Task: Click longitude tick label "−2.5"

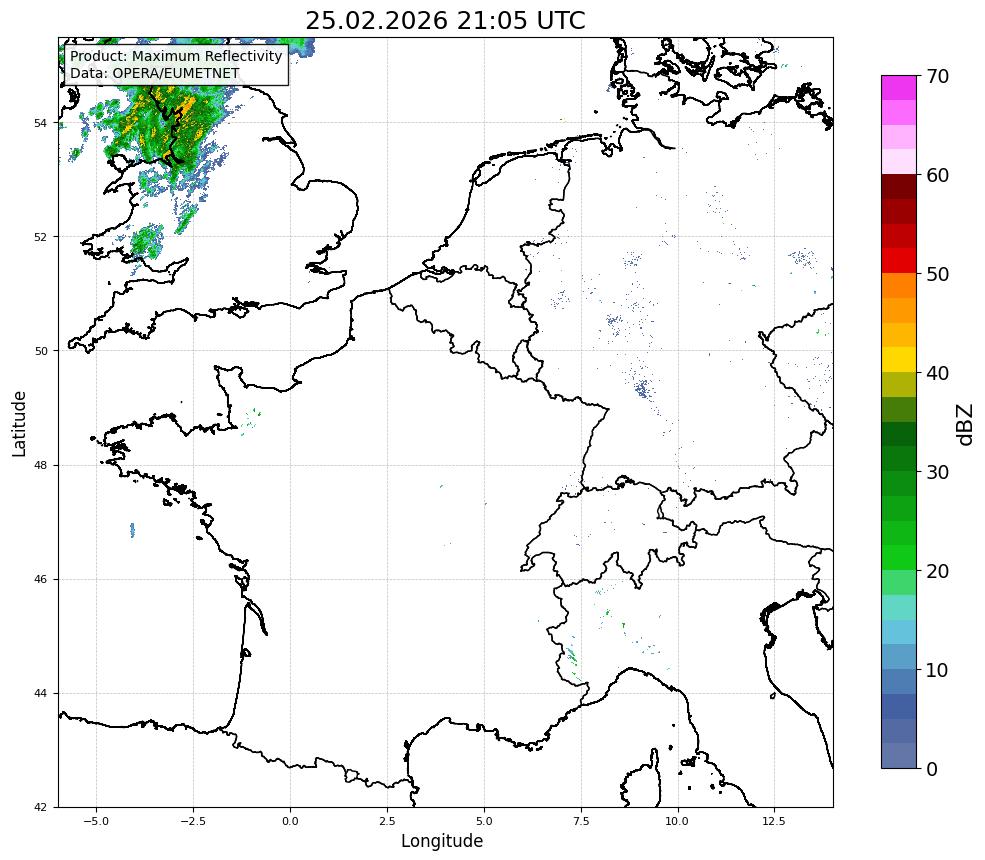Action: coord(193,821)
